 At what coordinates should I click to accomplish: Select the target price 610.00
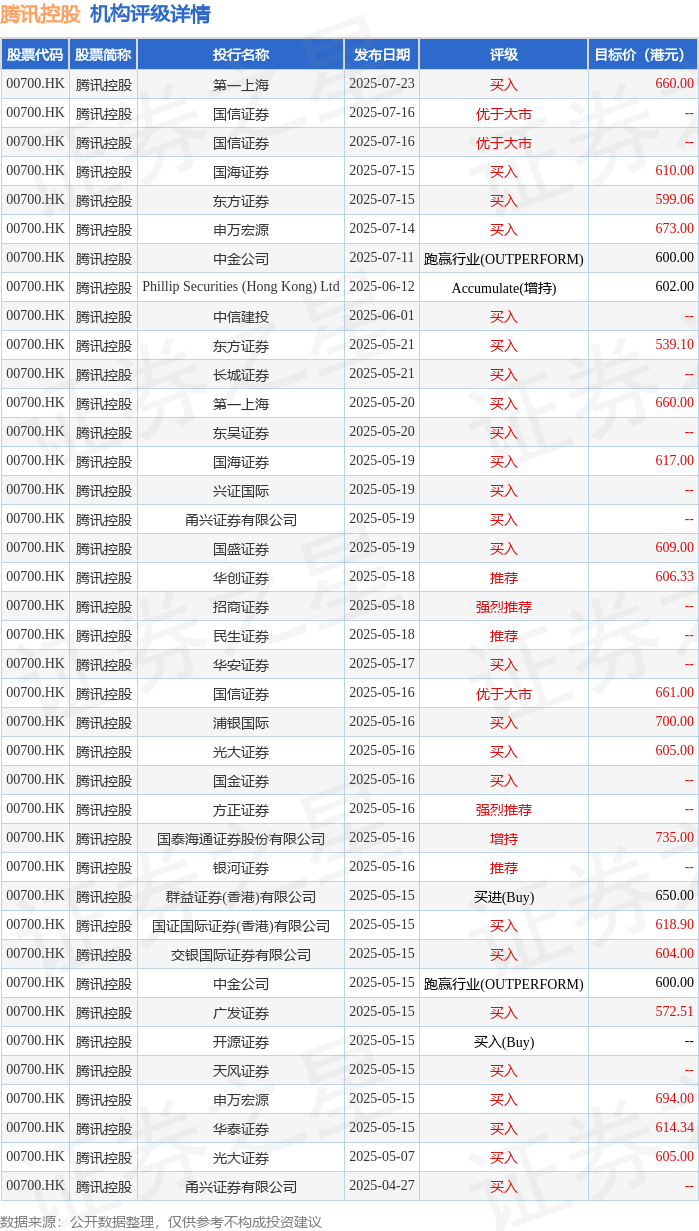pyautogui.click(x=674, y=171)
